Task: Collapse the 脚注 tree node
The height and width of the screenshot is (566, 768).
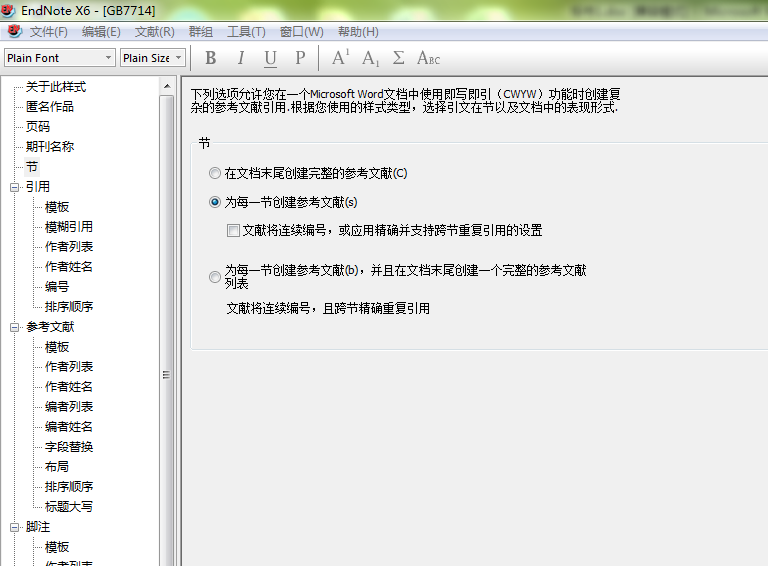Action: click(15, 527)
